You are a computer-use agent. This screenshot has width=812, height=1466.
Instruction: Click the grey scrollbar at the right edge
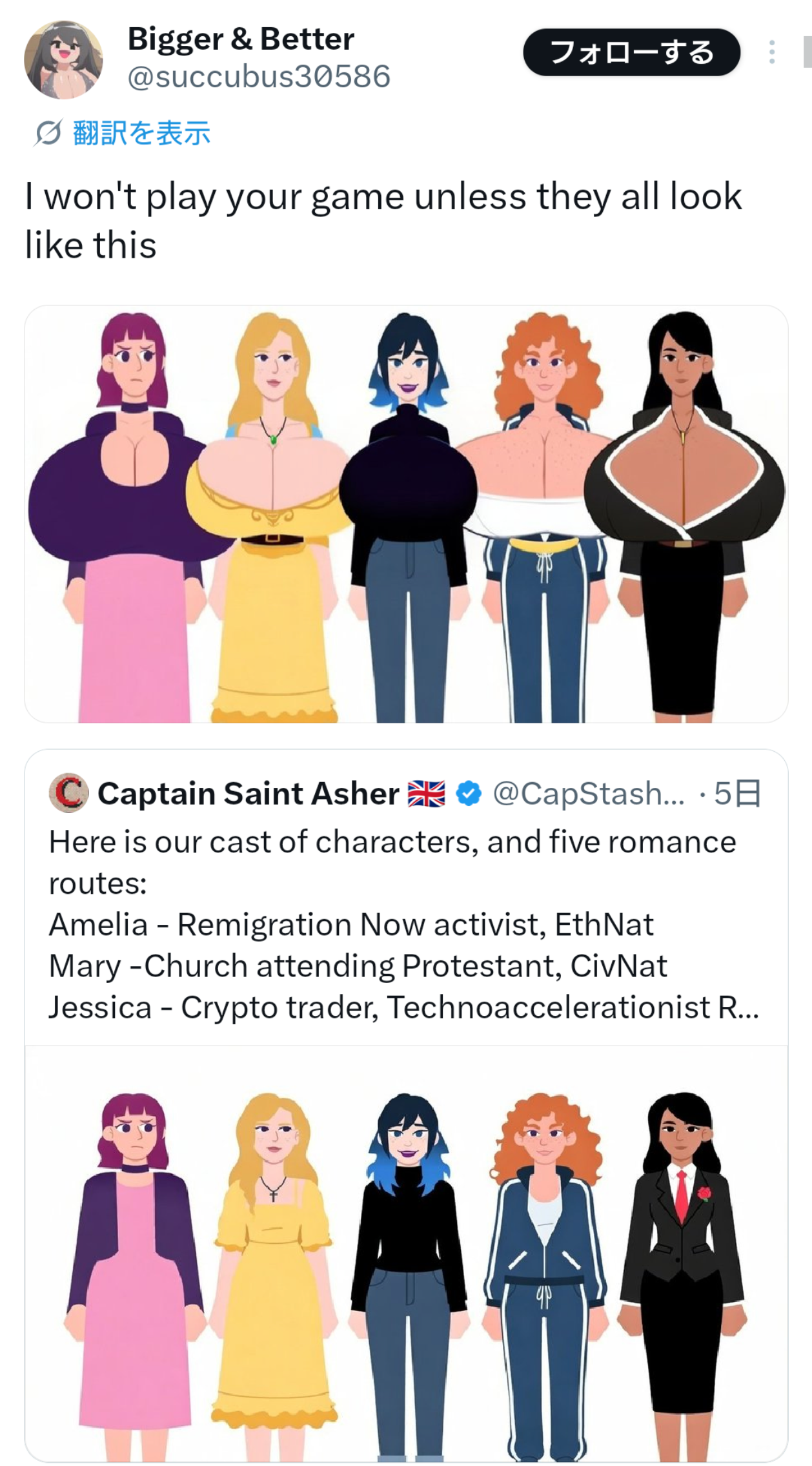807,52
